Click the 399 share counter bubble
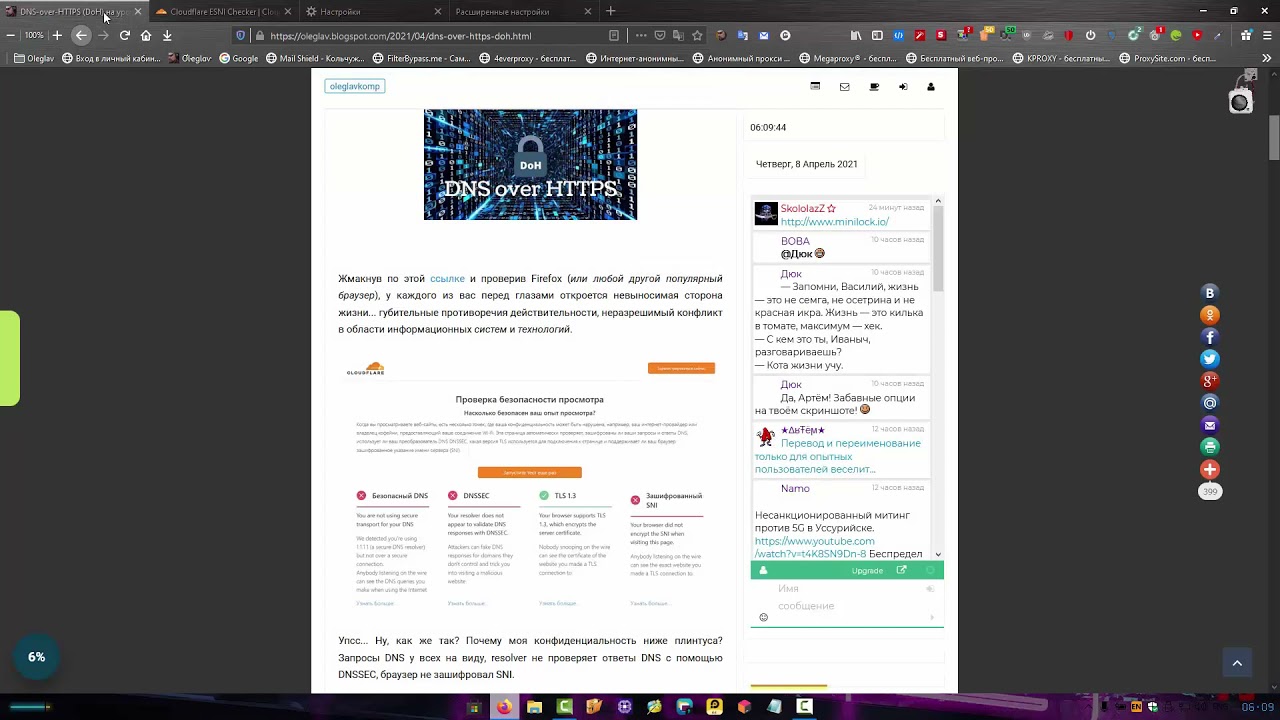 [1210, 491]
